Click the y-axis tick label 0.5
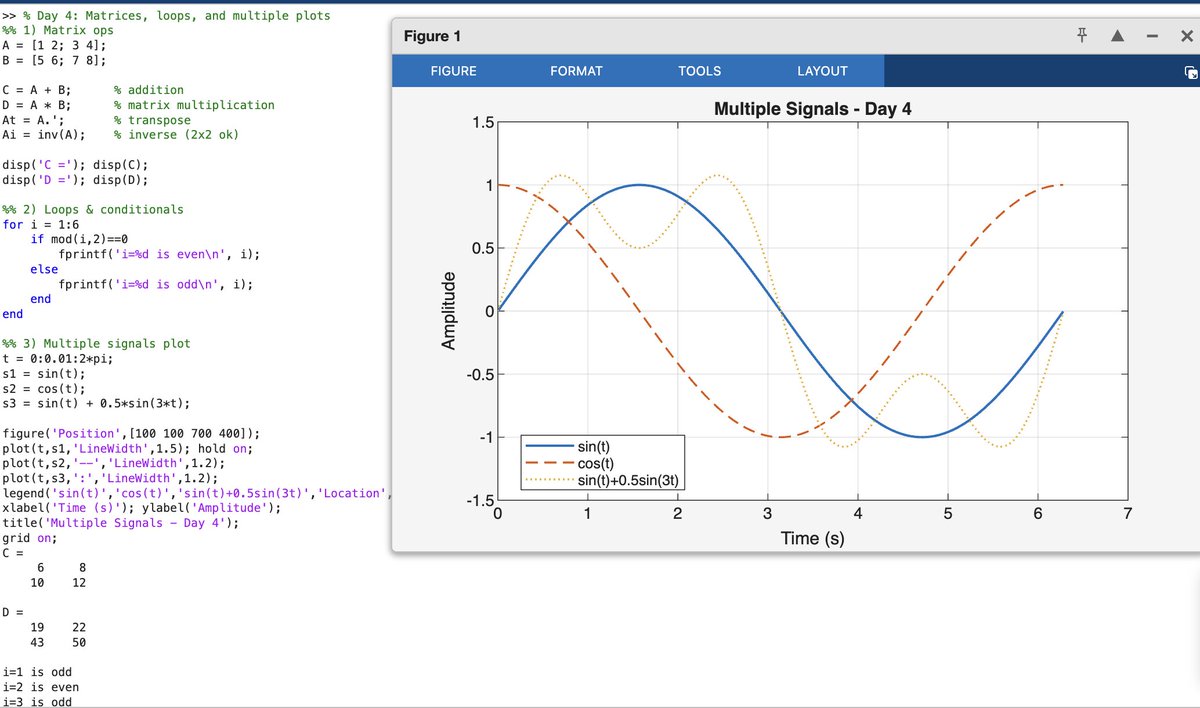The height and width of the screenshot is (708, 1200). click(482, 248)
